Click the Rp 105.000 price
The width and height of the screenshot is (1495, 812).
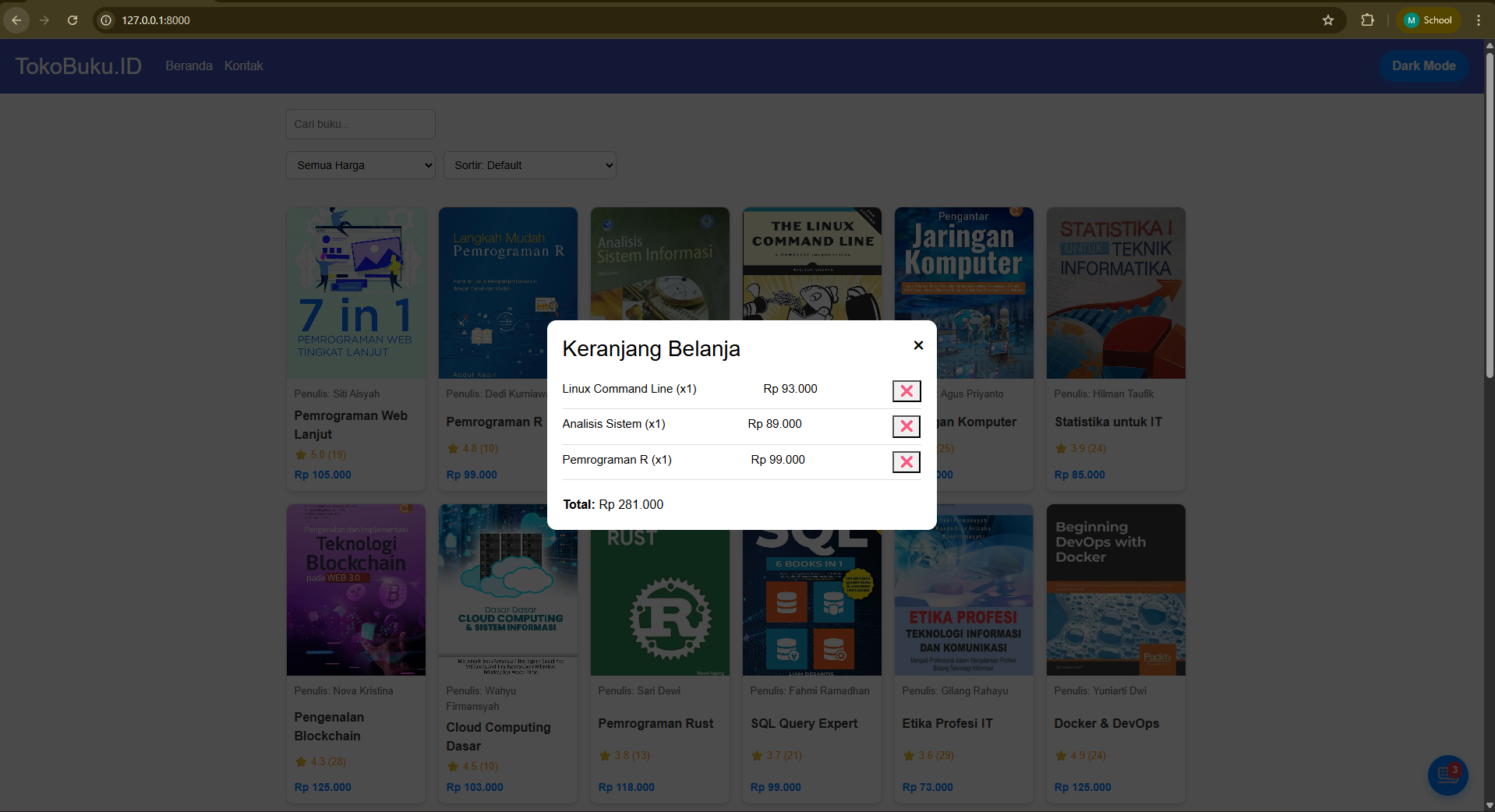click(323, 475)
